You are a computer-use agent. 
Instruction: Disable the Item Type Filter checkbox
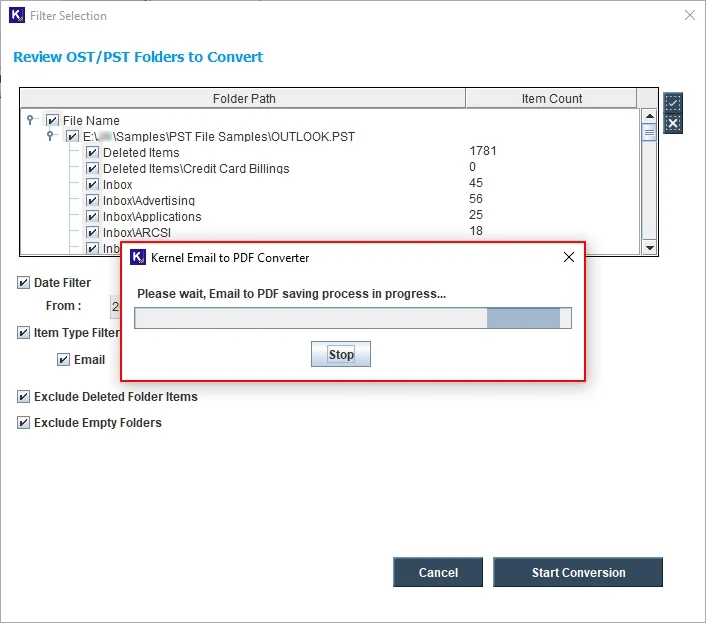23,333
